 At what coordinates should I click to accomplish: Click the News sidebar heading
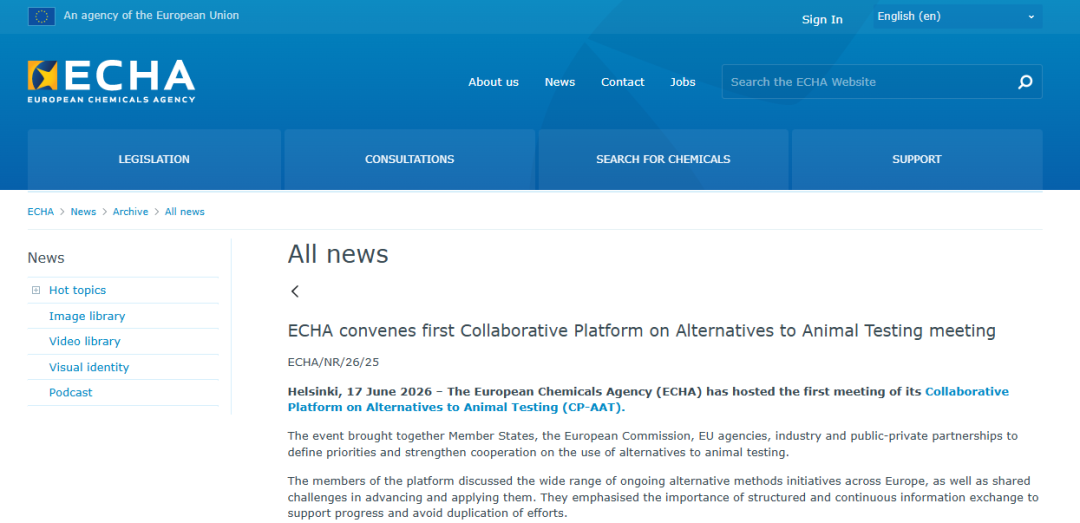point(46,258)
